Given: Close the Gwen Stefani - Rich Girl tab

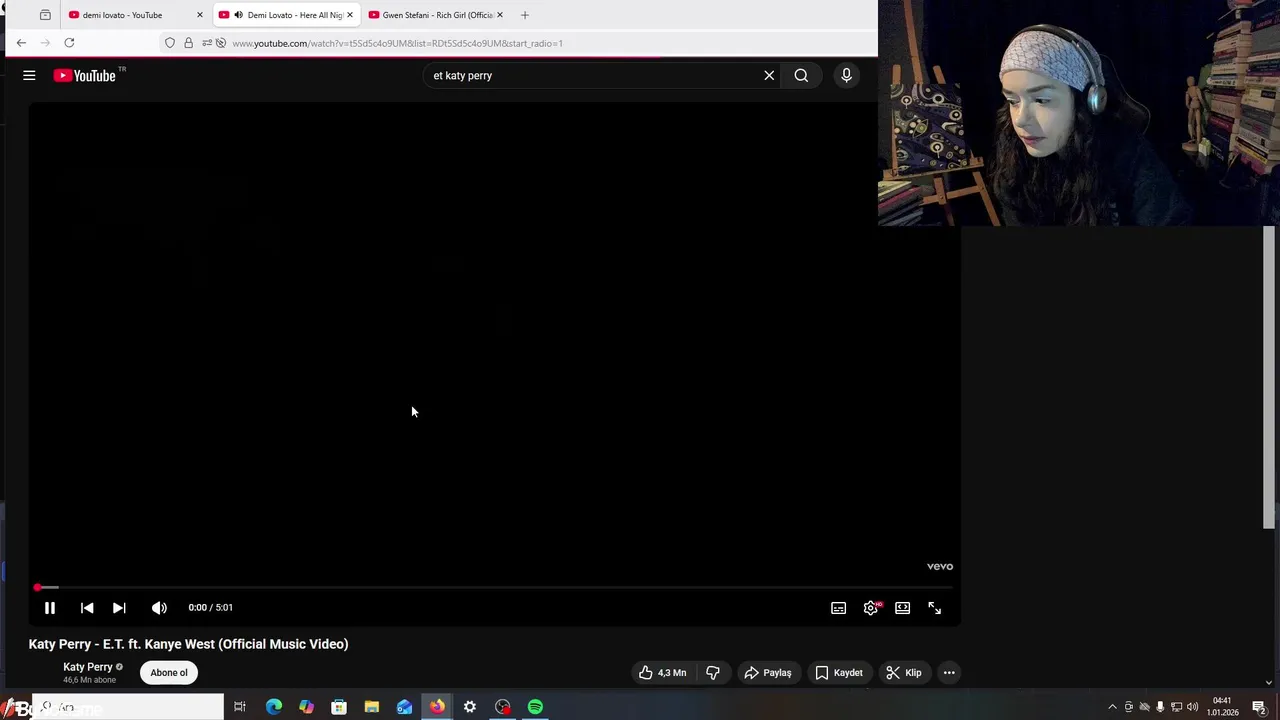Looking at the screenshot, I should click(499, 15).
